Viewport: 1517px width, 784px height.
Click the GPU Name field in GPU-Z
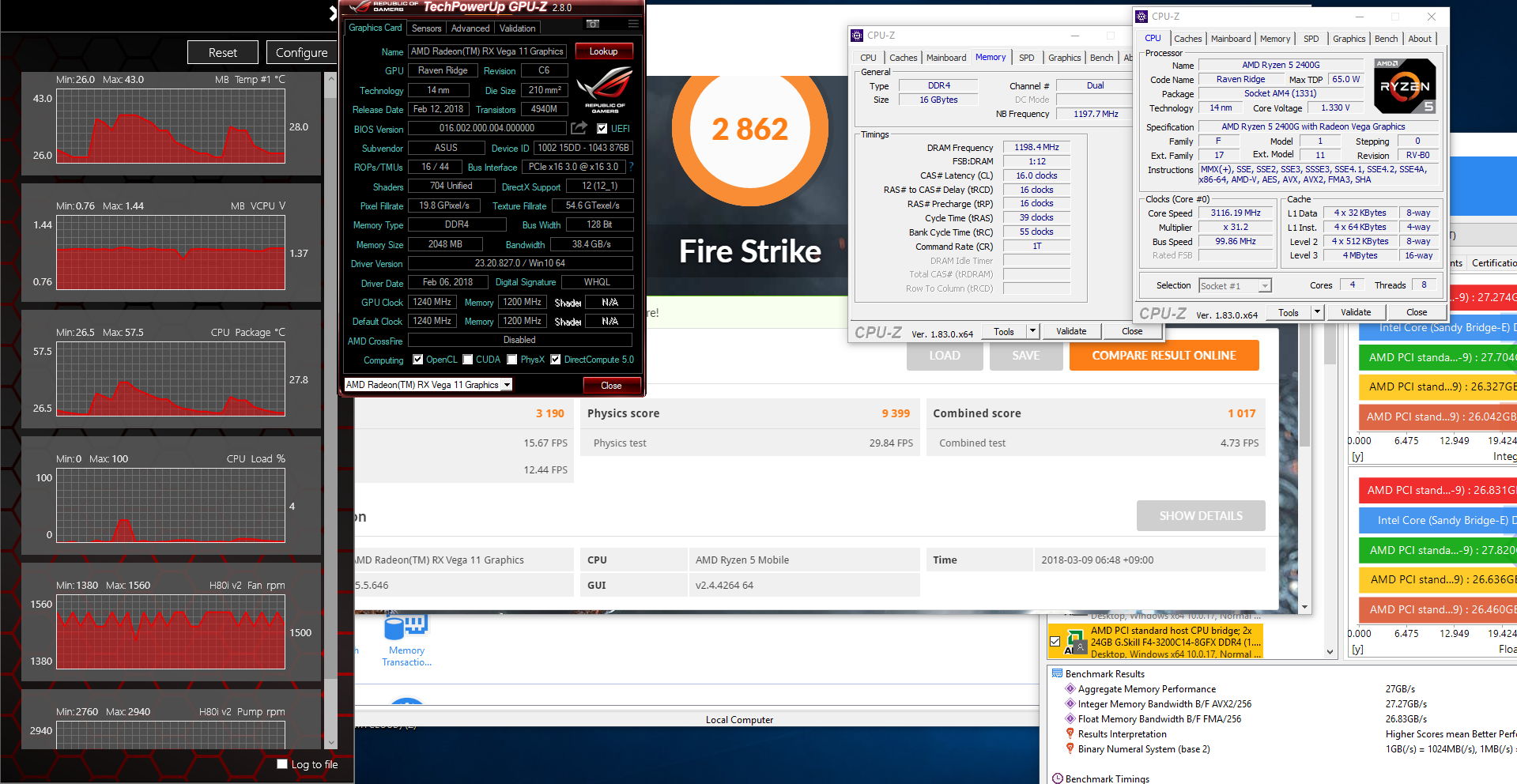[488, 51]
